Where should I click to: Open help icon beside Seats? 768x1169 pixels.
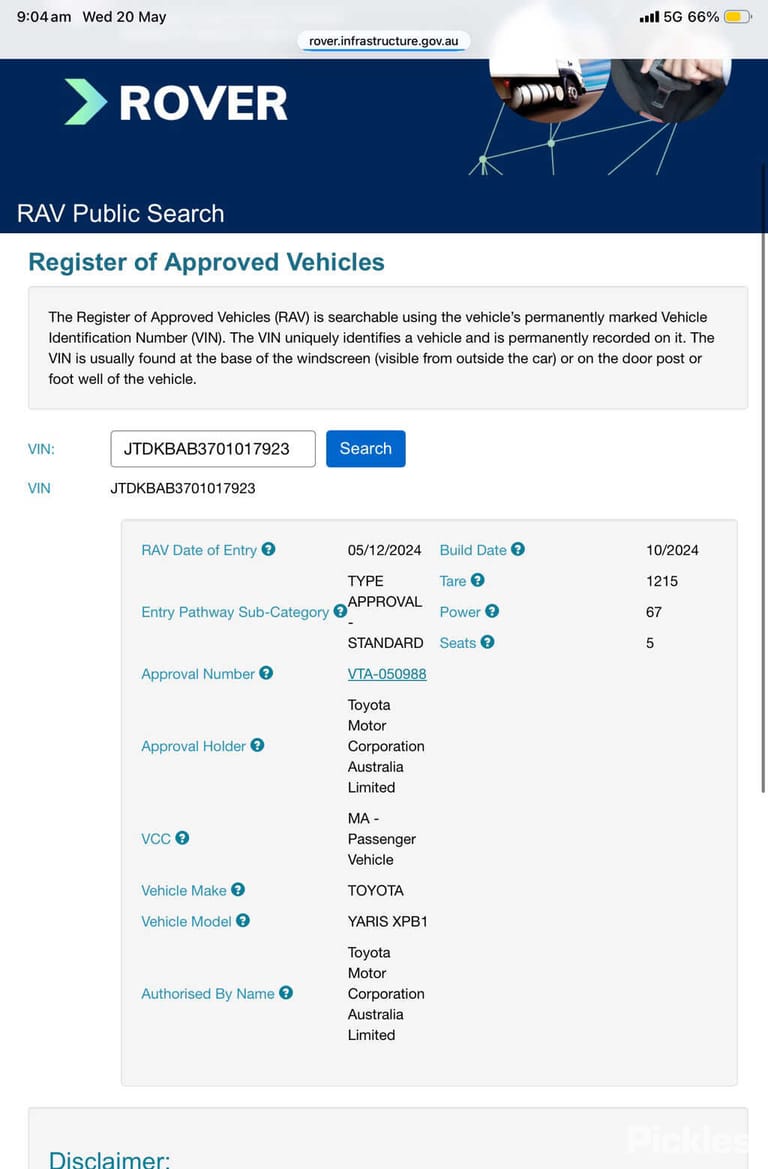pos(488,642)
